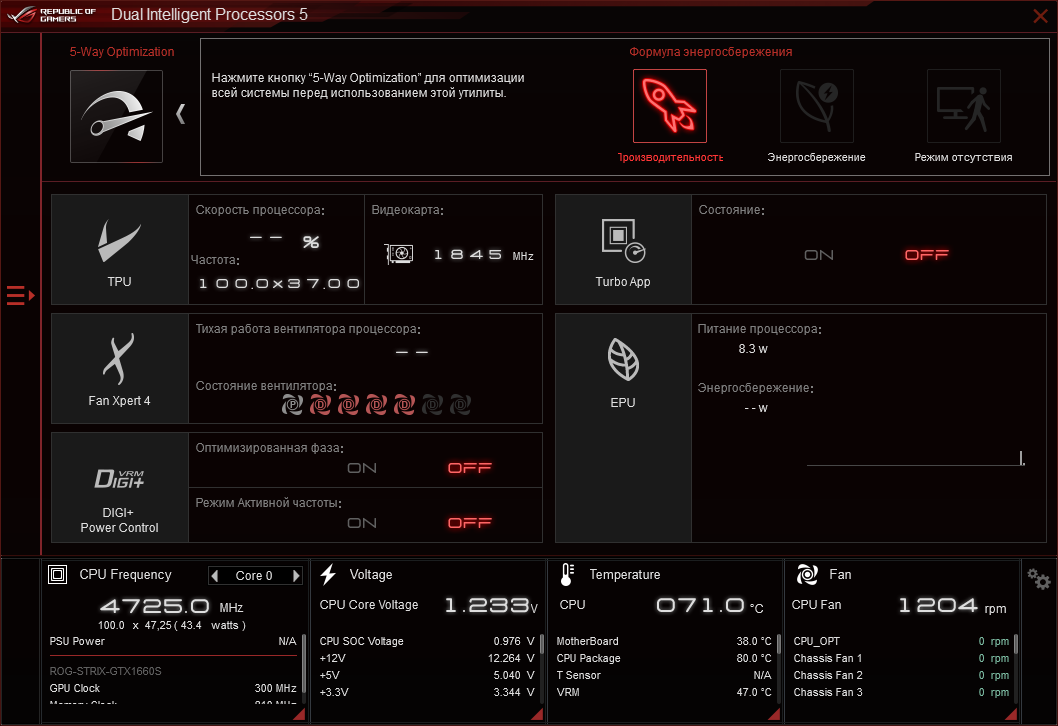The width and height of the screenshot is (1058, 726).
Task: Click the EPU power usage graph
Action: click(x=916, y=457)
